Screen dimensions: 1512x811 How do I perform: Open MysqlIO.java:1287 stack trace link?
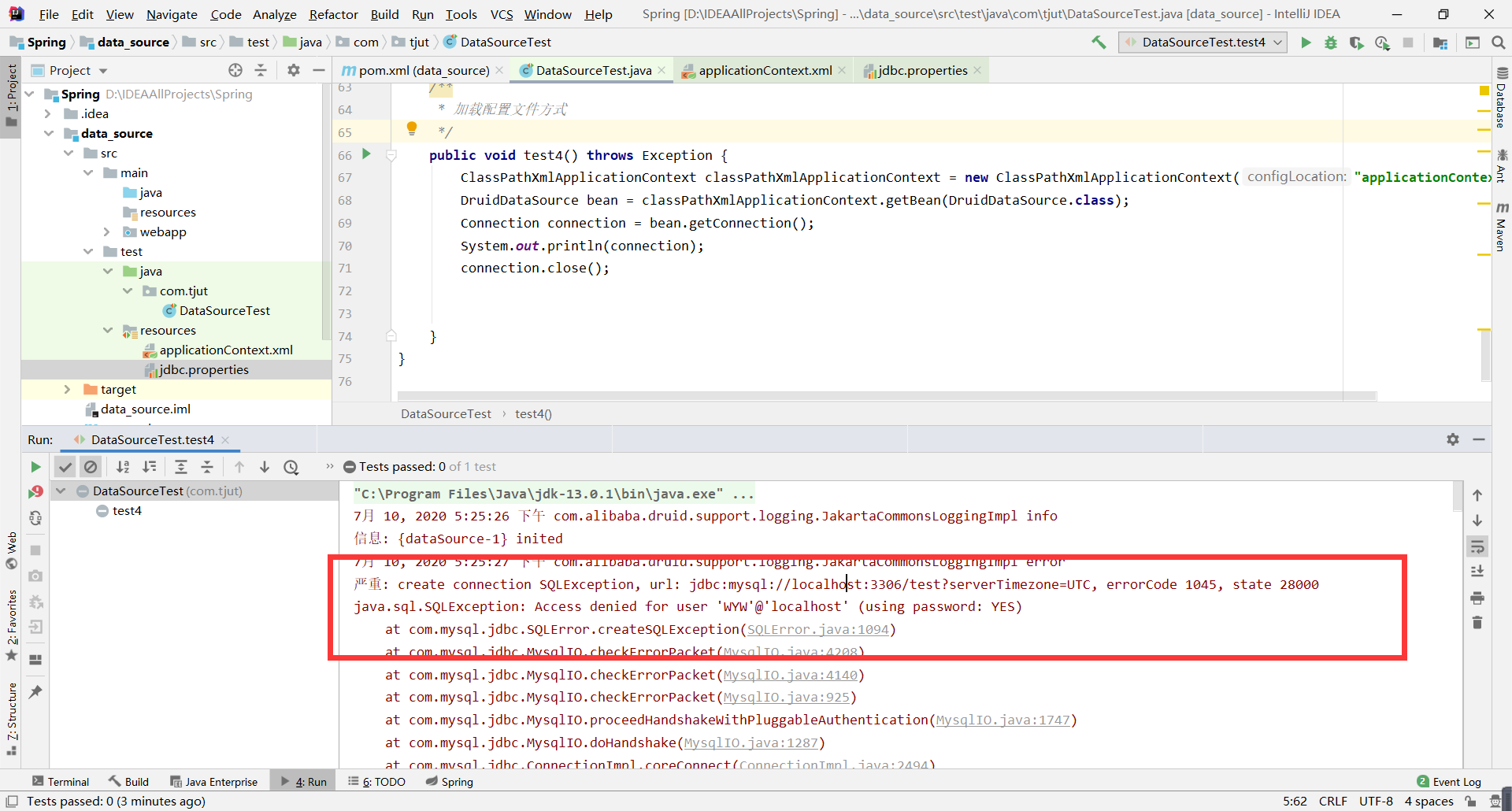click(x=750, y=742)
